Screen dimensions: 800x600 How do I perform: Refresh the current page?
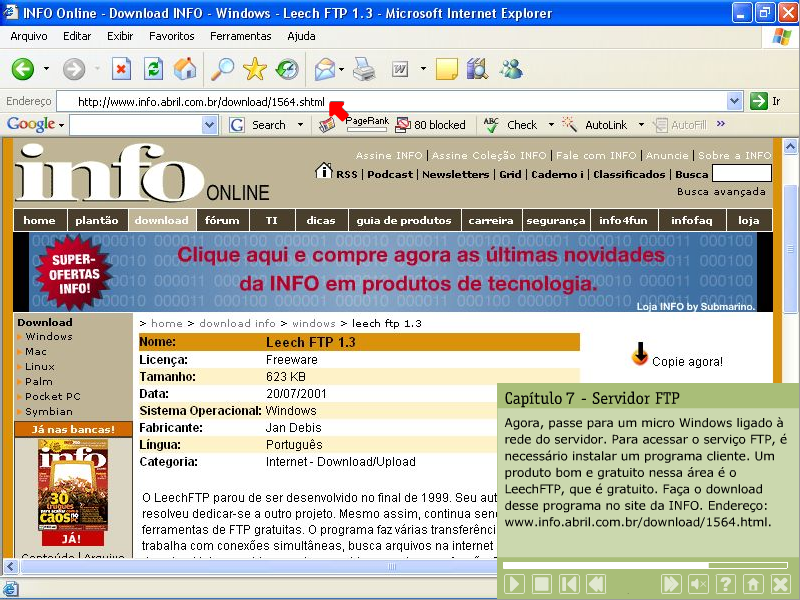pos(153,69)
